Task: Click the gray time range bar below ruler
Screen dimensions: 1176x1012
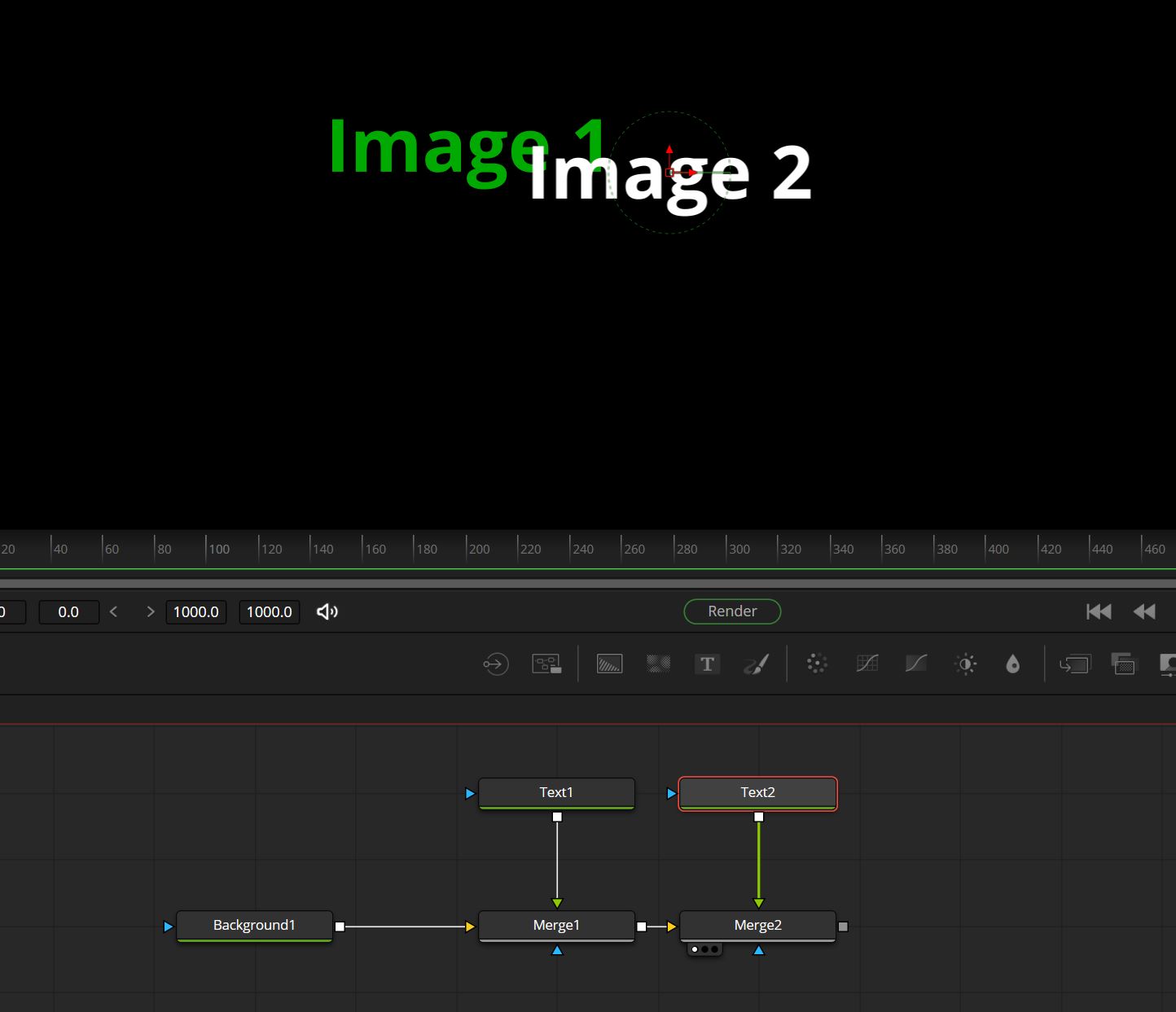Action: tap(588, 584)
